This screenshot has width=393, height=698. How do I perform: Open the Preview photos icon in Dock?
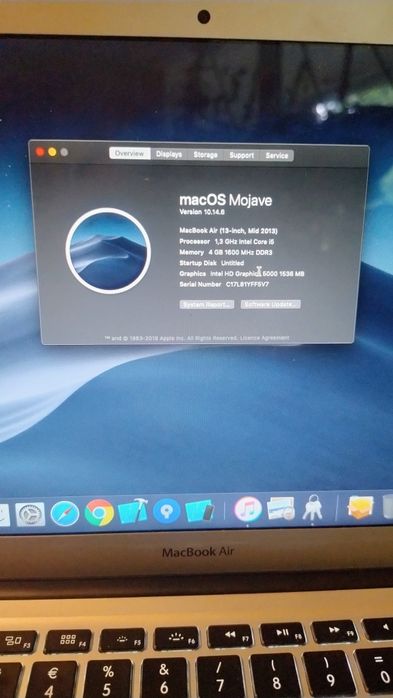pyautogui.click(x=281, y=508)
